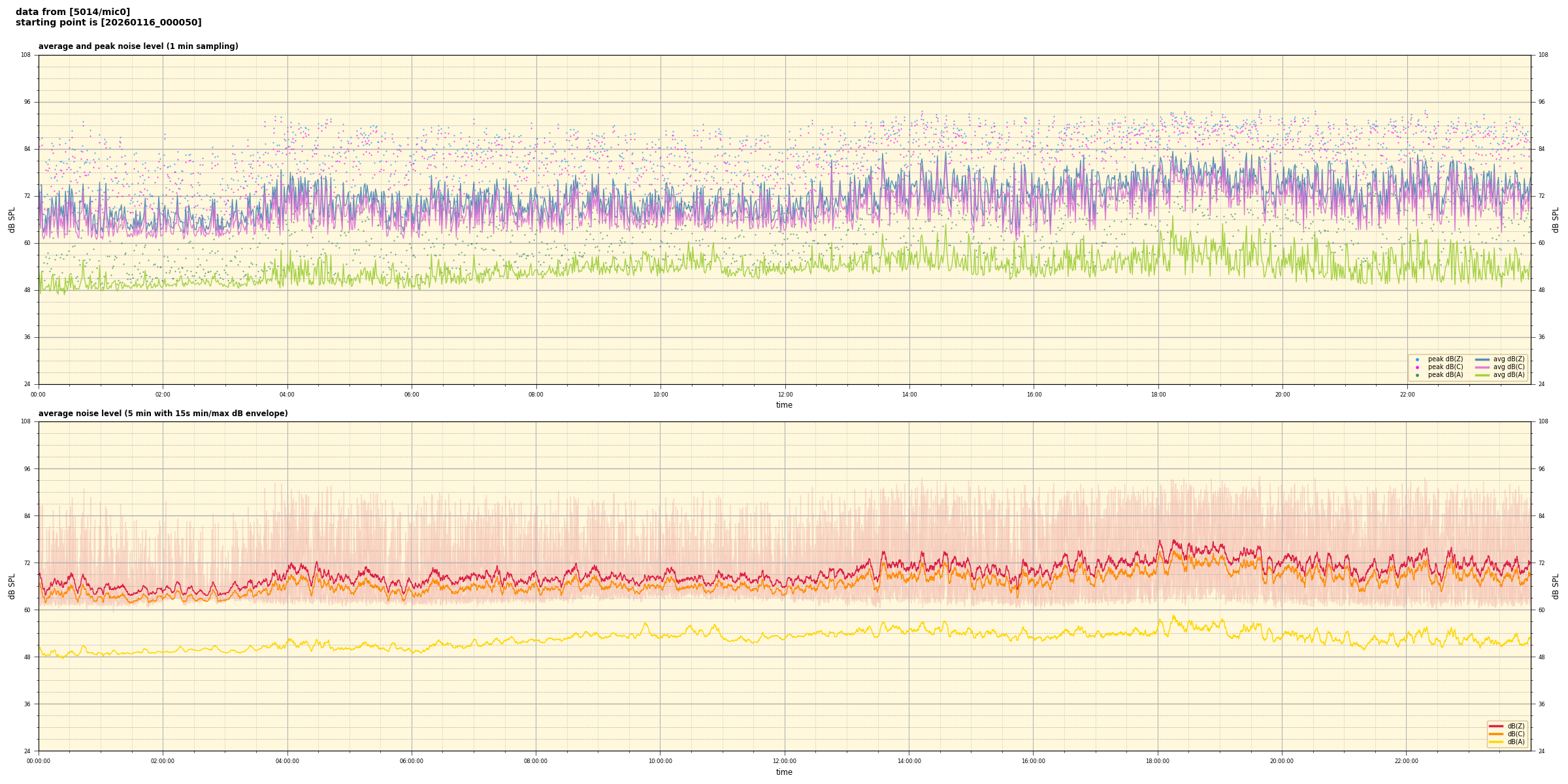Click the 'time' label under the upper chart
The height and width of the screenshot is (784, 1568).
click(784, 405)
